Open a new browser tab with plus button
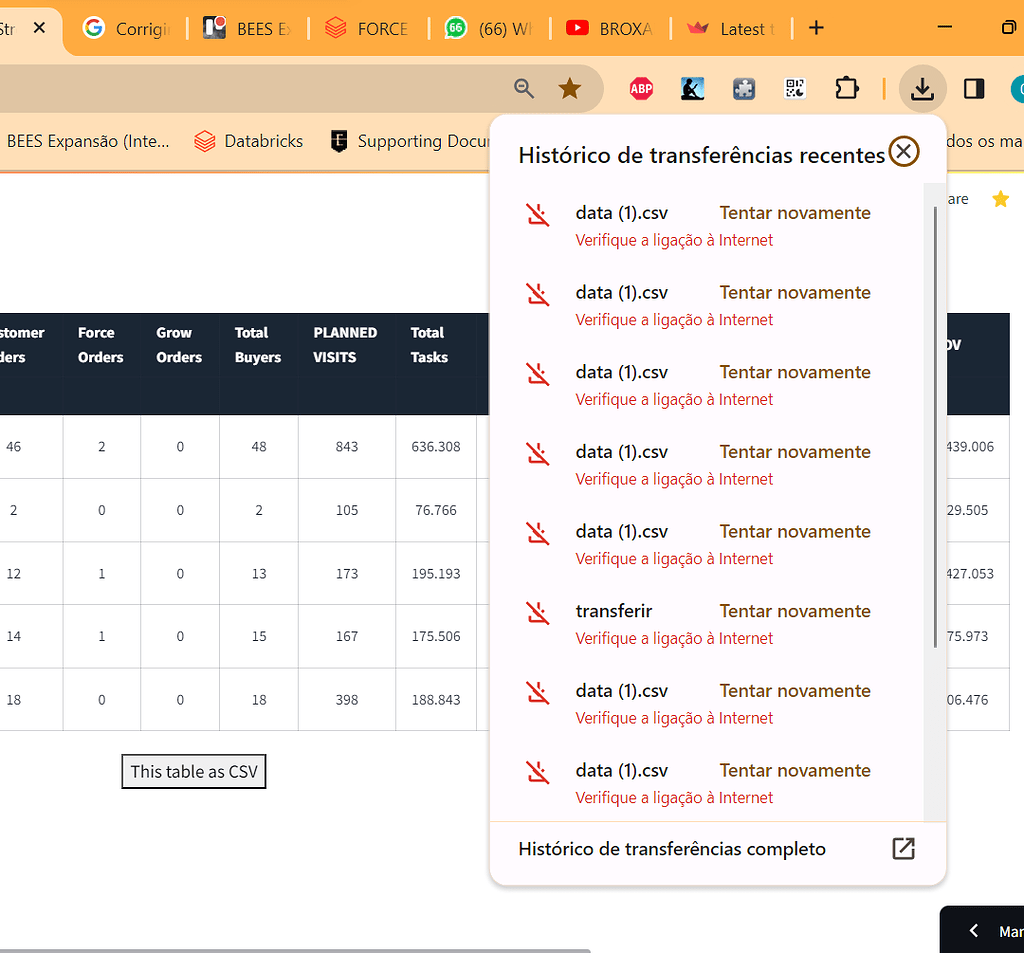The height and width of the screenshot is (953, 1024). point(816,28)
